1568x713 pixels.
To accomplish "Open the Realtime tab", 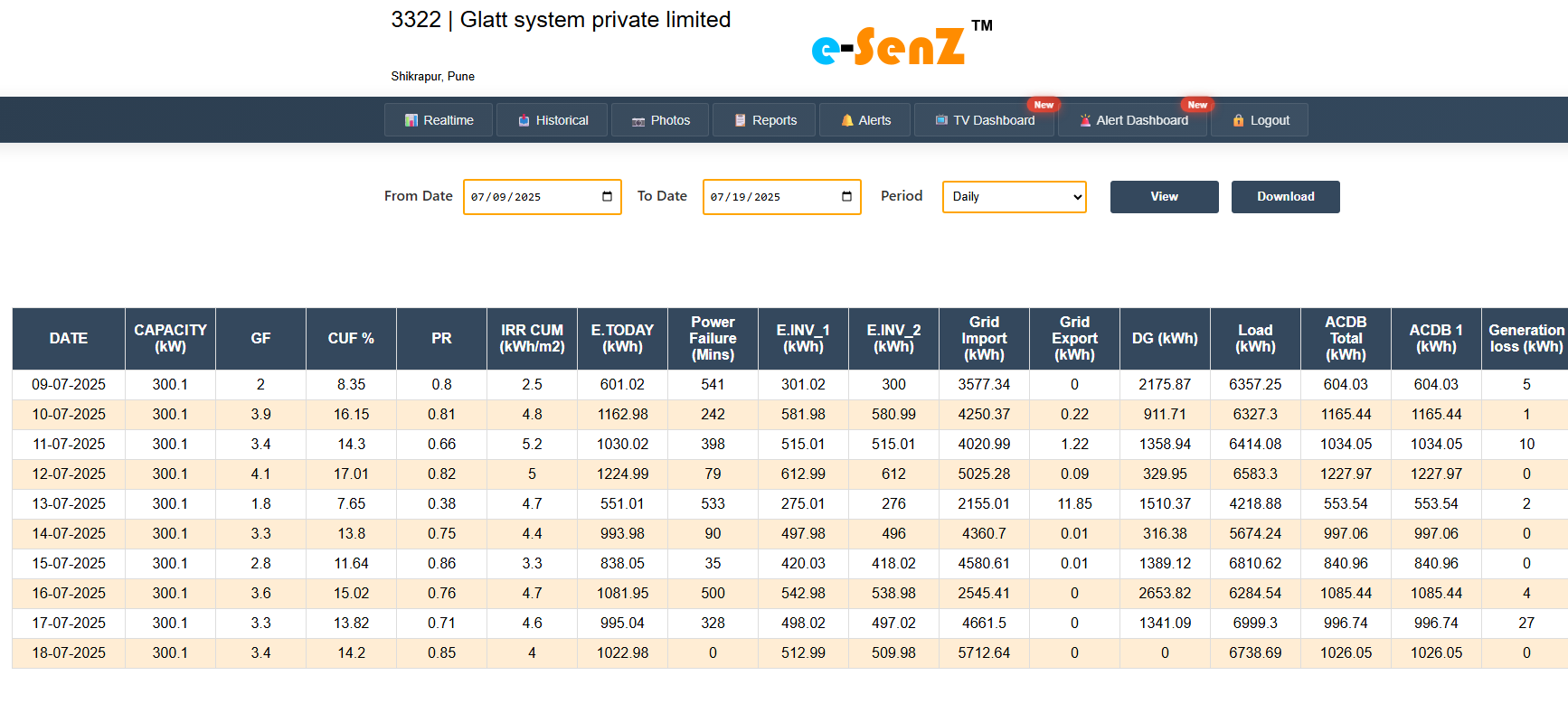I will click(x=439, y=120).
